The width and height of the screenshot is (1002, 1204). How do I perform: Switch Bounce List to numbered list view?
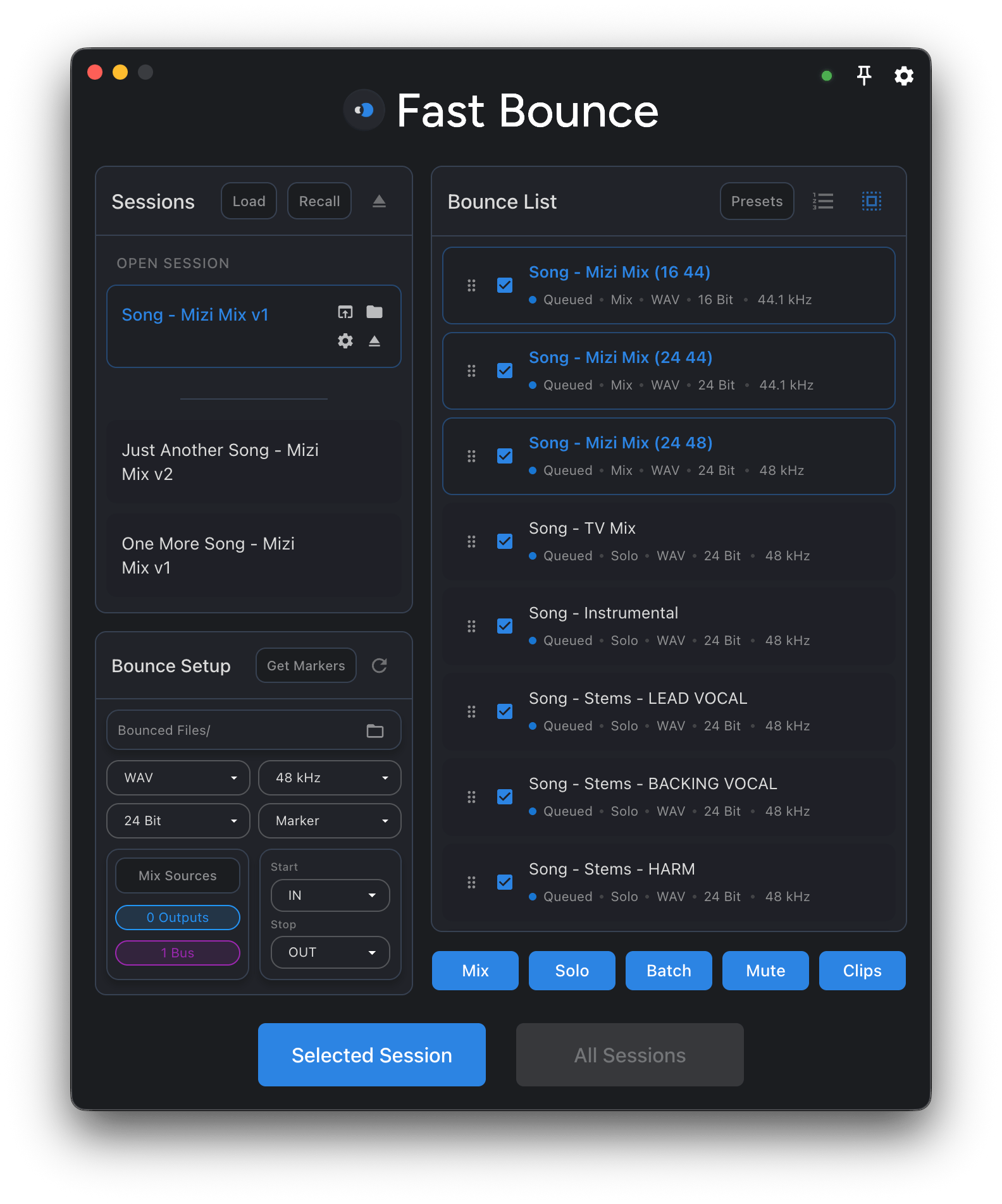click(823, 201)
